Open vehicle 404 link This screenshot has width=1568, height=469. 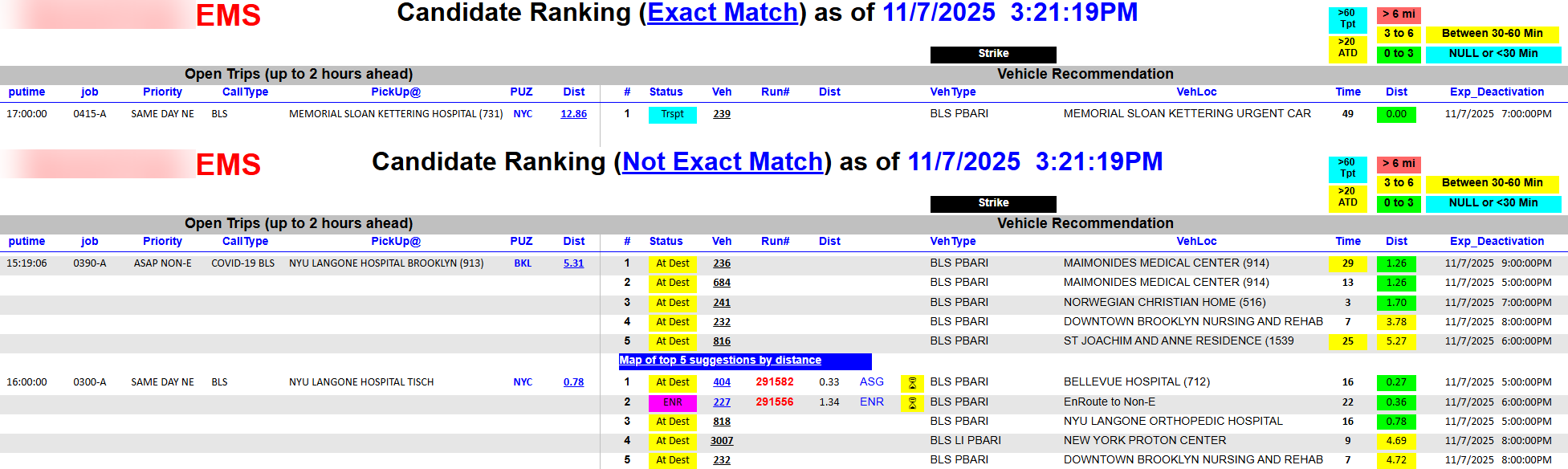click(x=722, y=382)
